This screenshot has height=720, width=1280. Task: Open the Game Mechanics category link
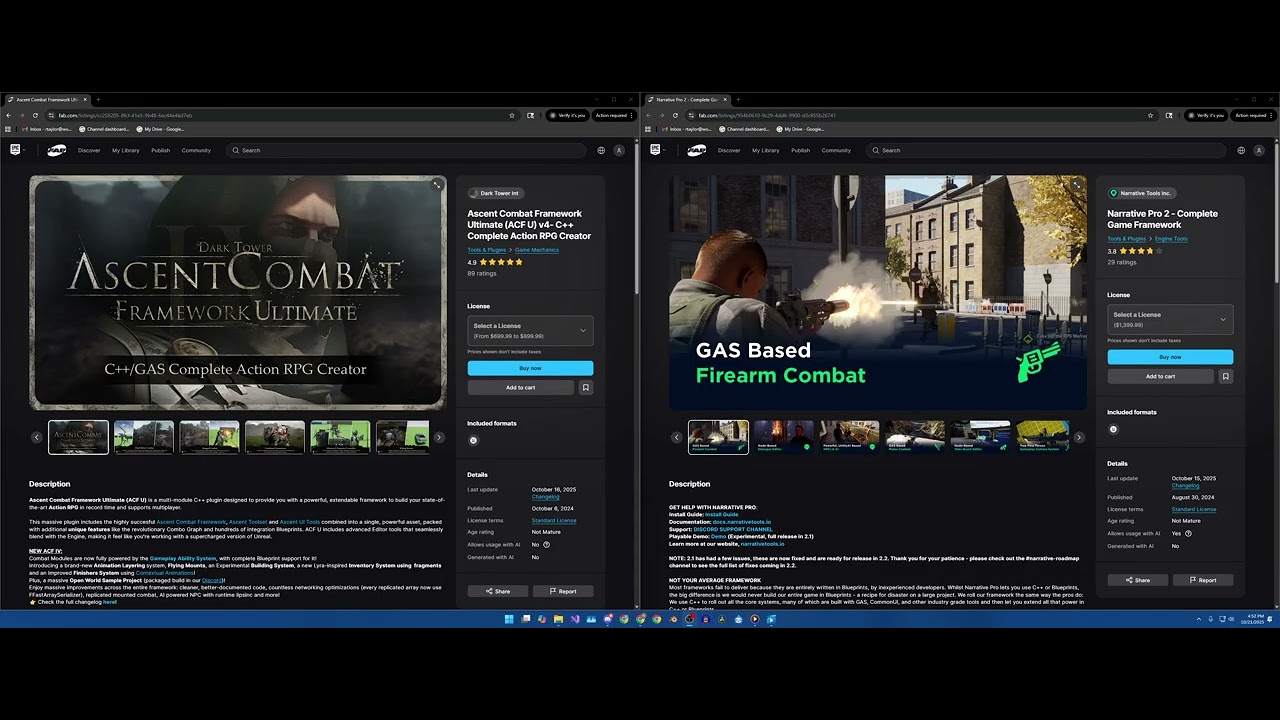(x=537, y=250)
